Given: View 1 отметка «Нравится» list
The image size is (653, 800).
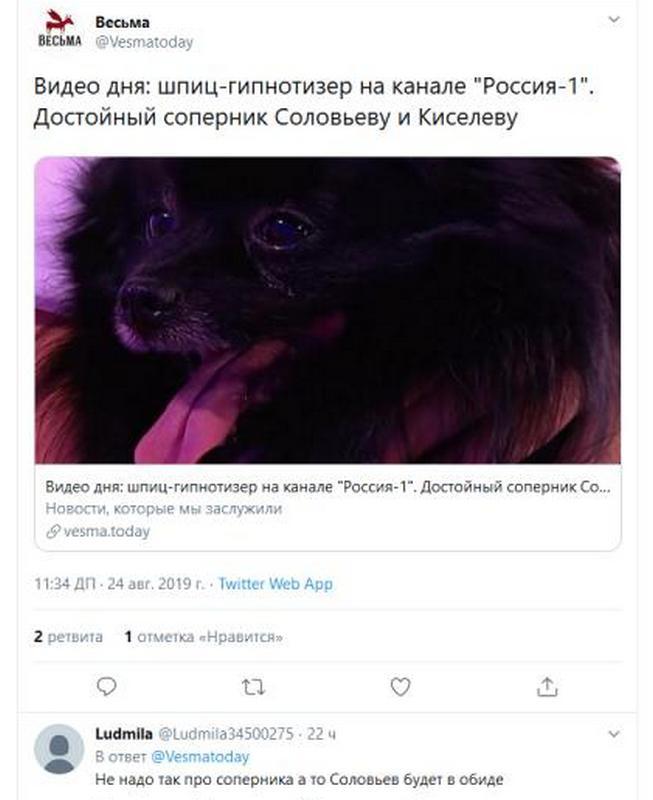Looking at the screenshot, I should tap(204, 637).
